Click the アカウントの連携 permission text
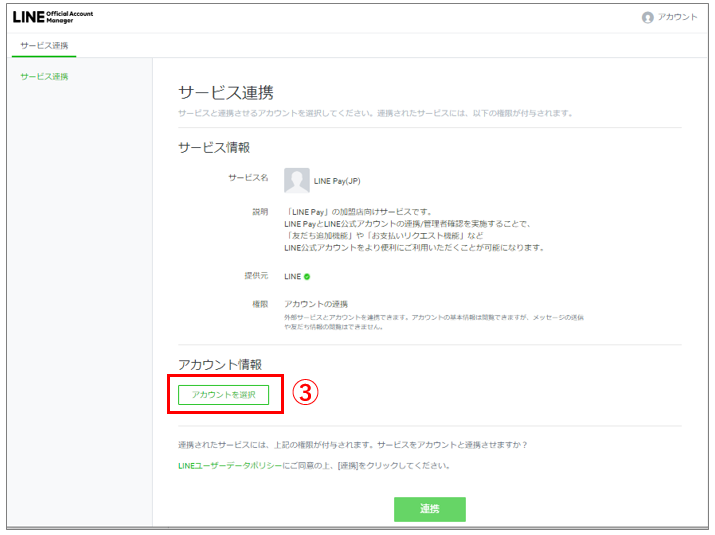Image resolution: width=715 pixels, height=535 pixels. pyautogui.click(x=316, y=304)
